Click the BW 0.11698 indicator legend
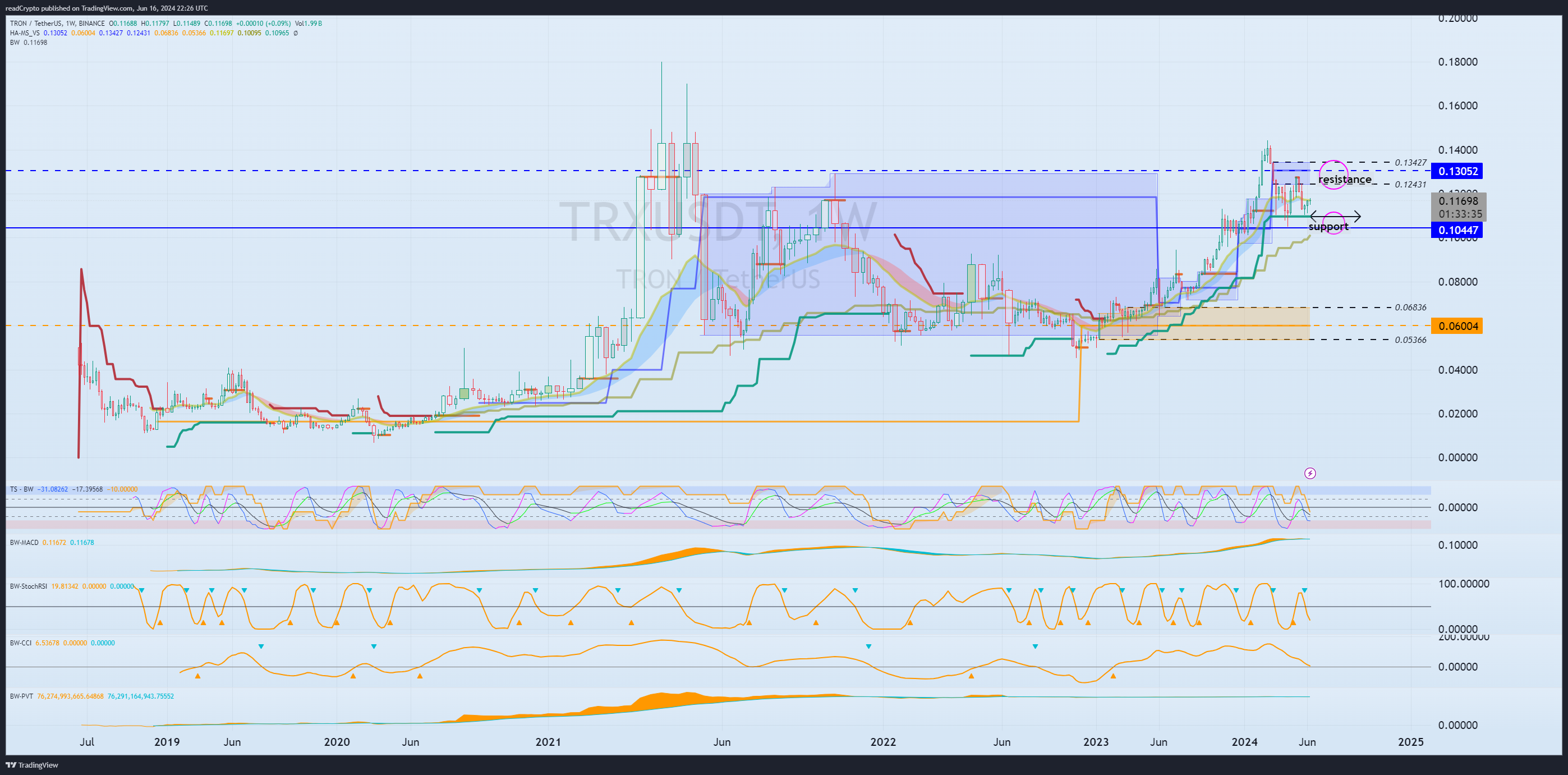The height and width of the screenshot is (775, 1568). click(29, 43)
